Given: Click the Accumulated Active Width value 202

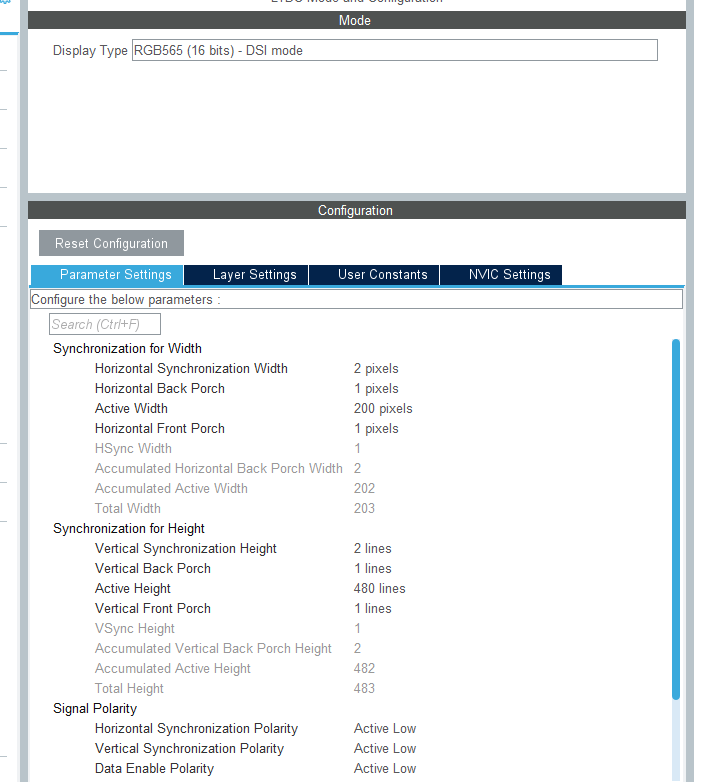Looking at the screenshot, I should 364,488.
